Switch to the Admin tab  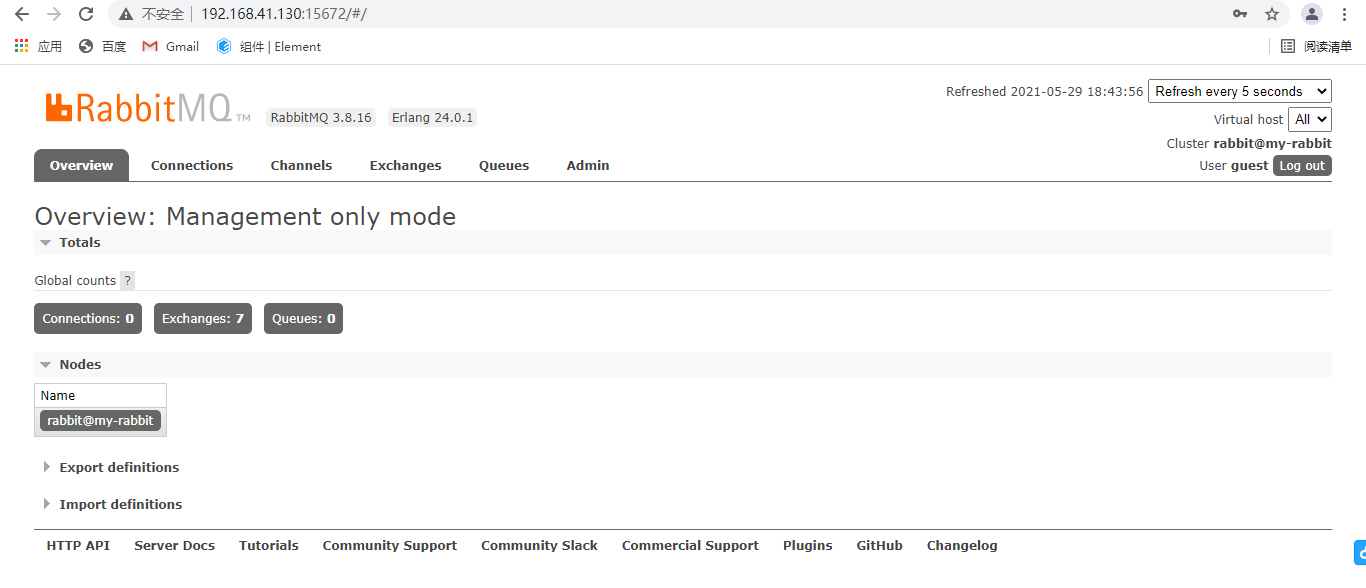click(588, 165)
